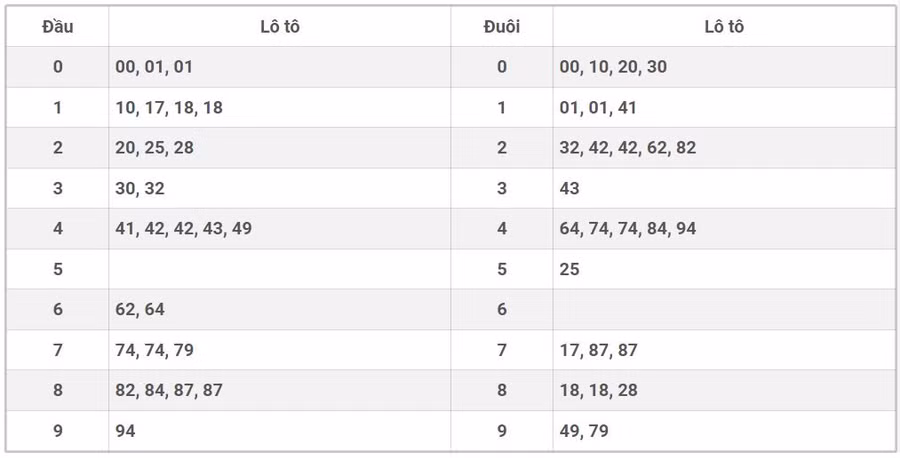Click the 00, 10, 20, 30 cell
This screenshot has width=900, height=458.
point(613,67)
